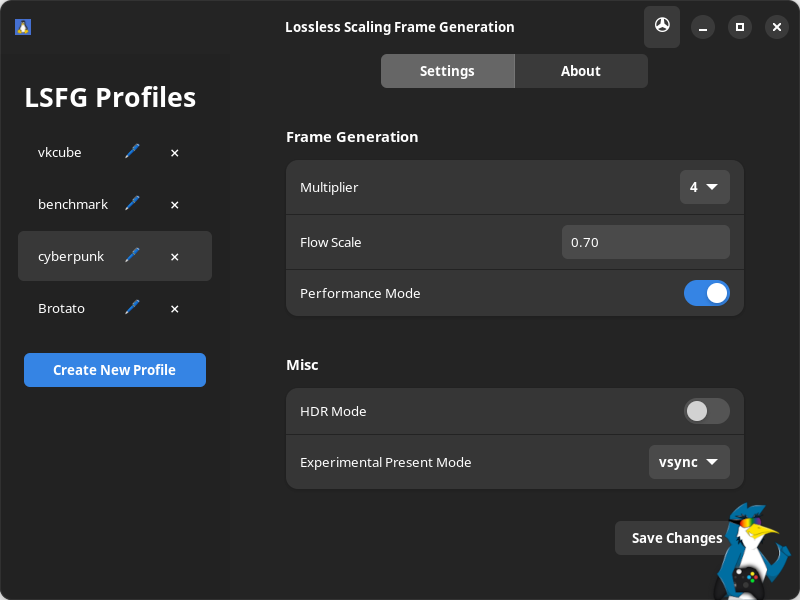Remove the Brotato profile
This screenshot has width=800, height=600.
click(174, 309)
